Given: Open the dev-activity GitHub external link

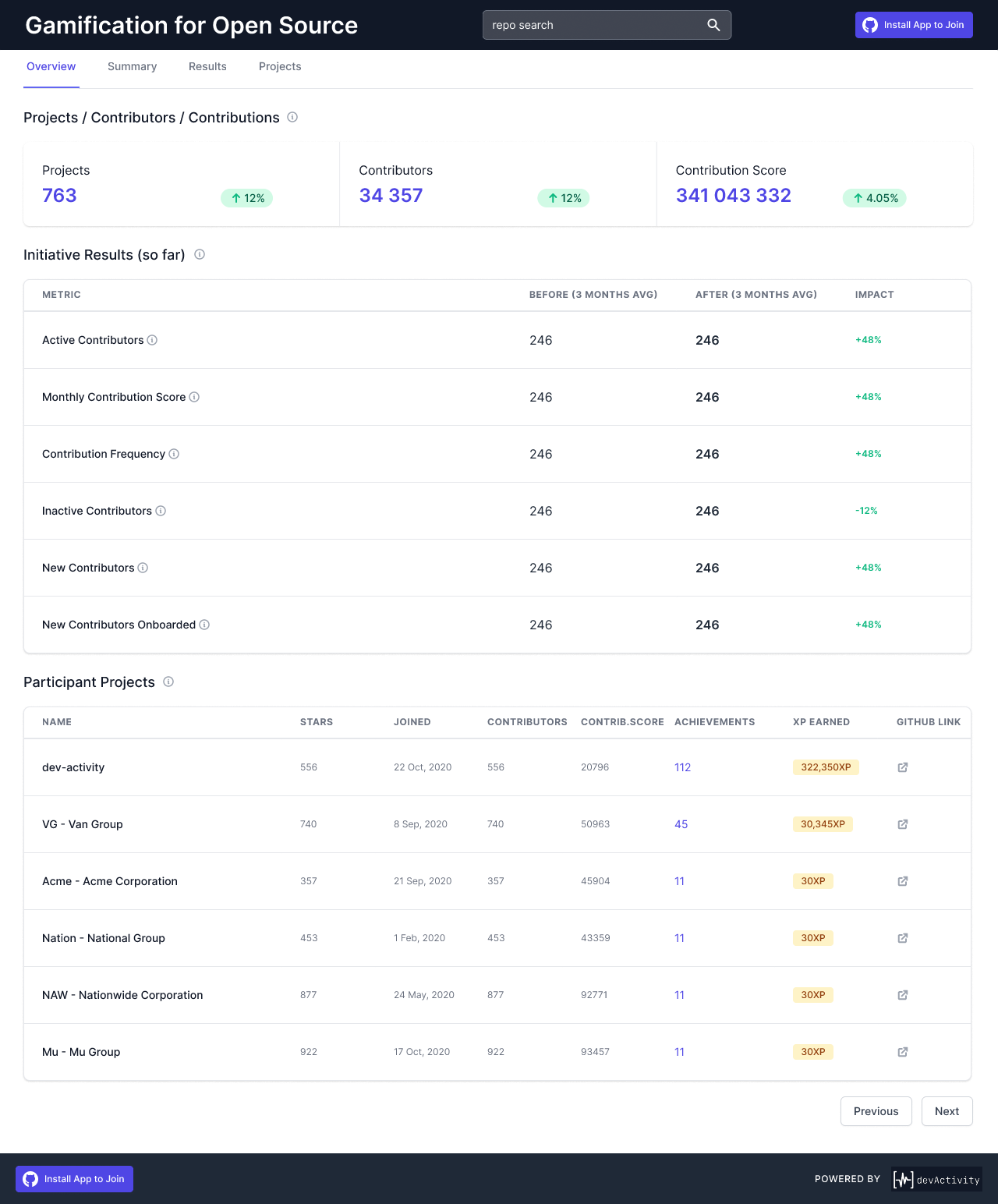Looking at the screenshot, I should click(902, 767).
